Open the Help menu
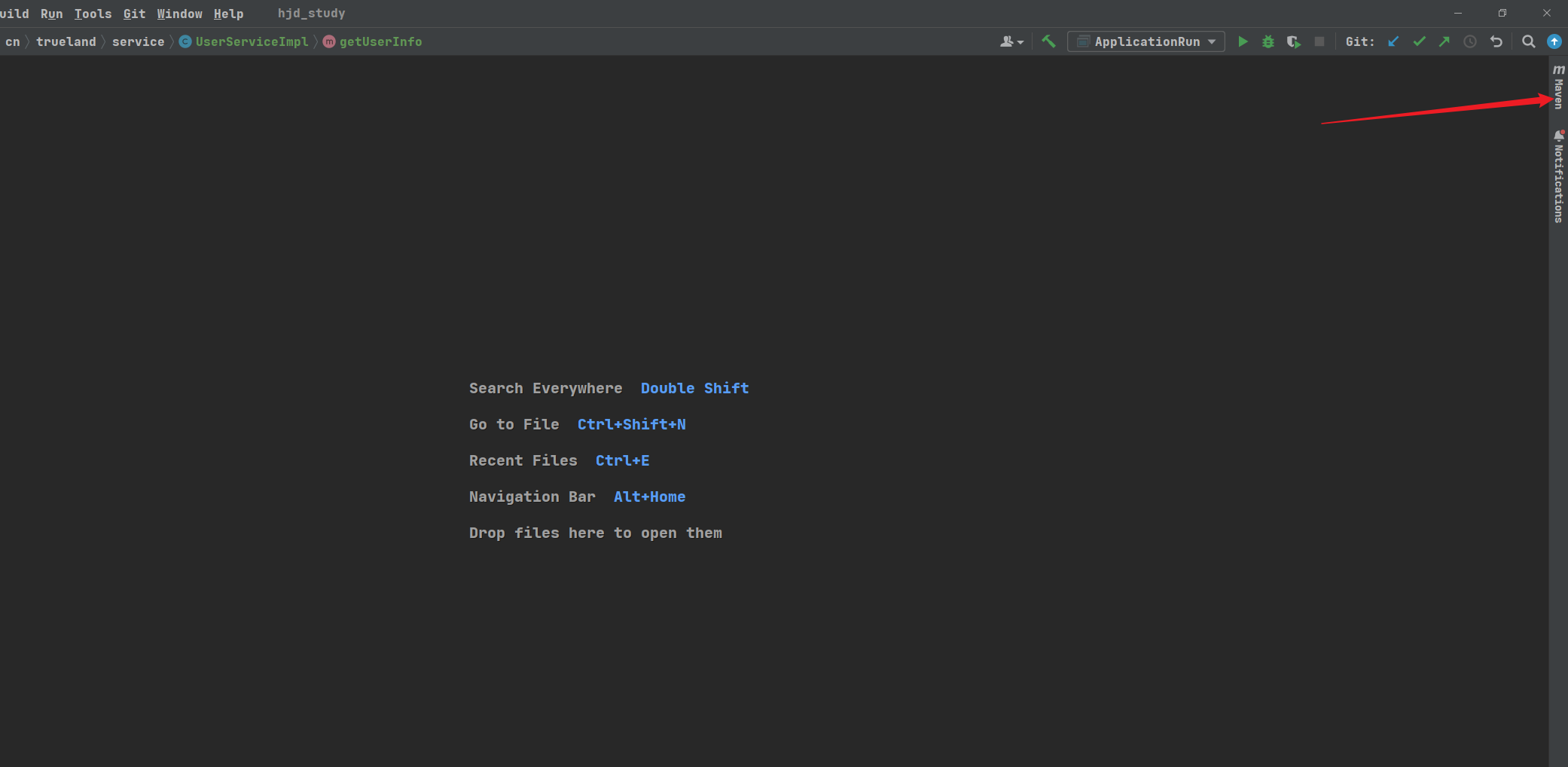The image size is (1568, 767). click(228, 14)
